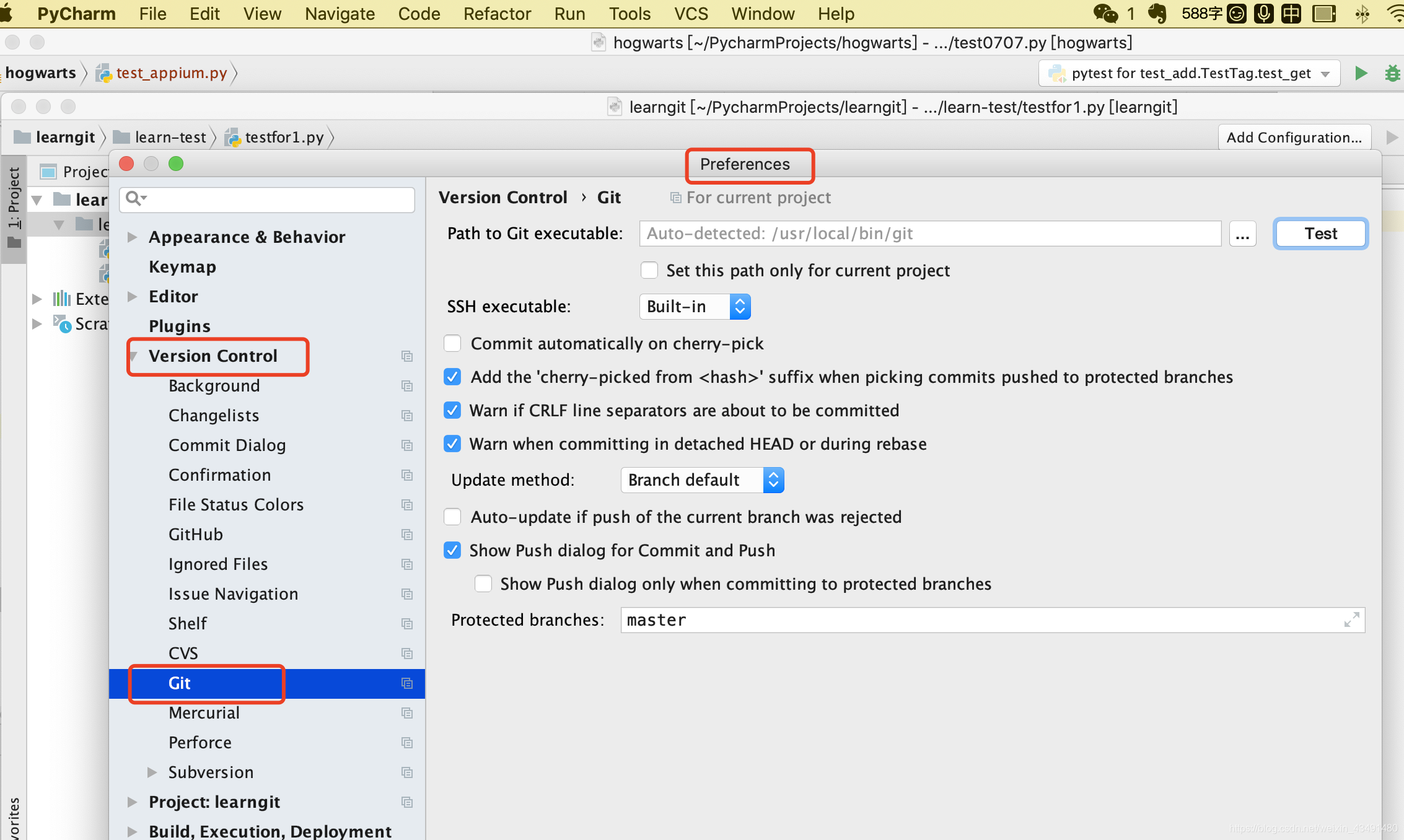
Task: Click project-level icon beside Subversion
Action: point(407,772)
